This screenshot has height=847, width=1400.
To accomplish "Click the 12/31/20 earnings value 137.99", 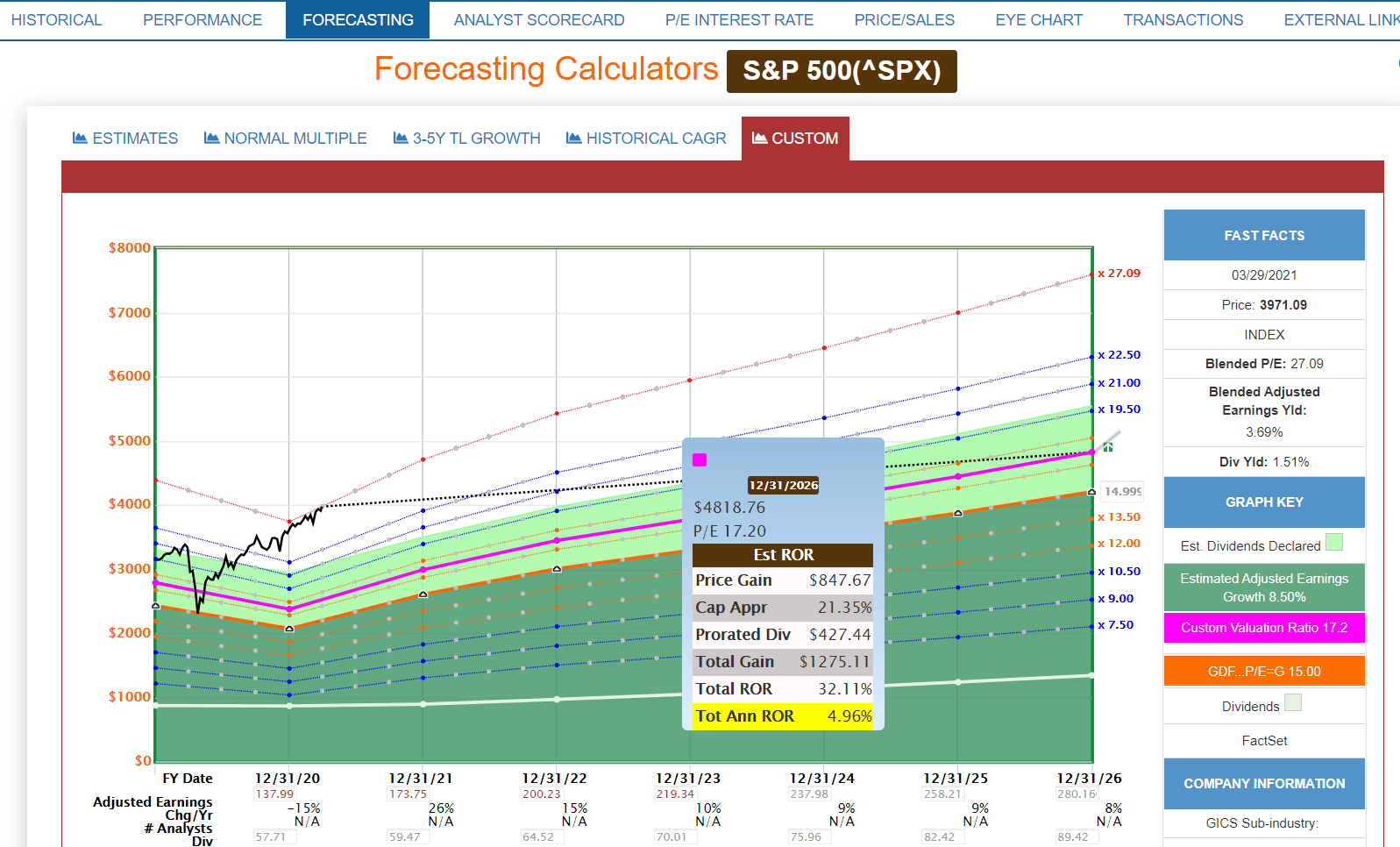I will tap(274, 794).
